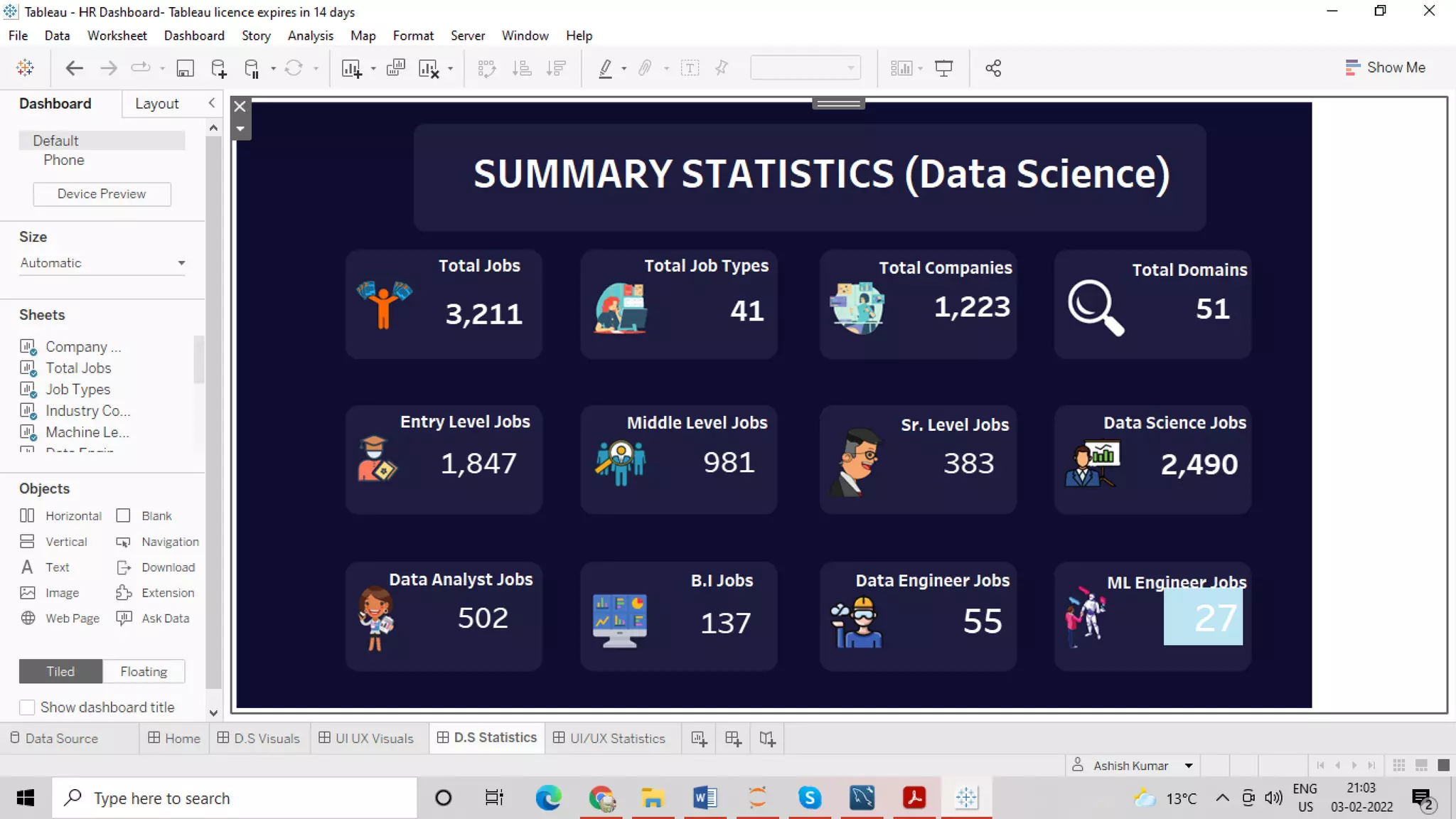Click the New Dashboard icon in tab bar
1456x819 pixels.
(x=733, y=739)
